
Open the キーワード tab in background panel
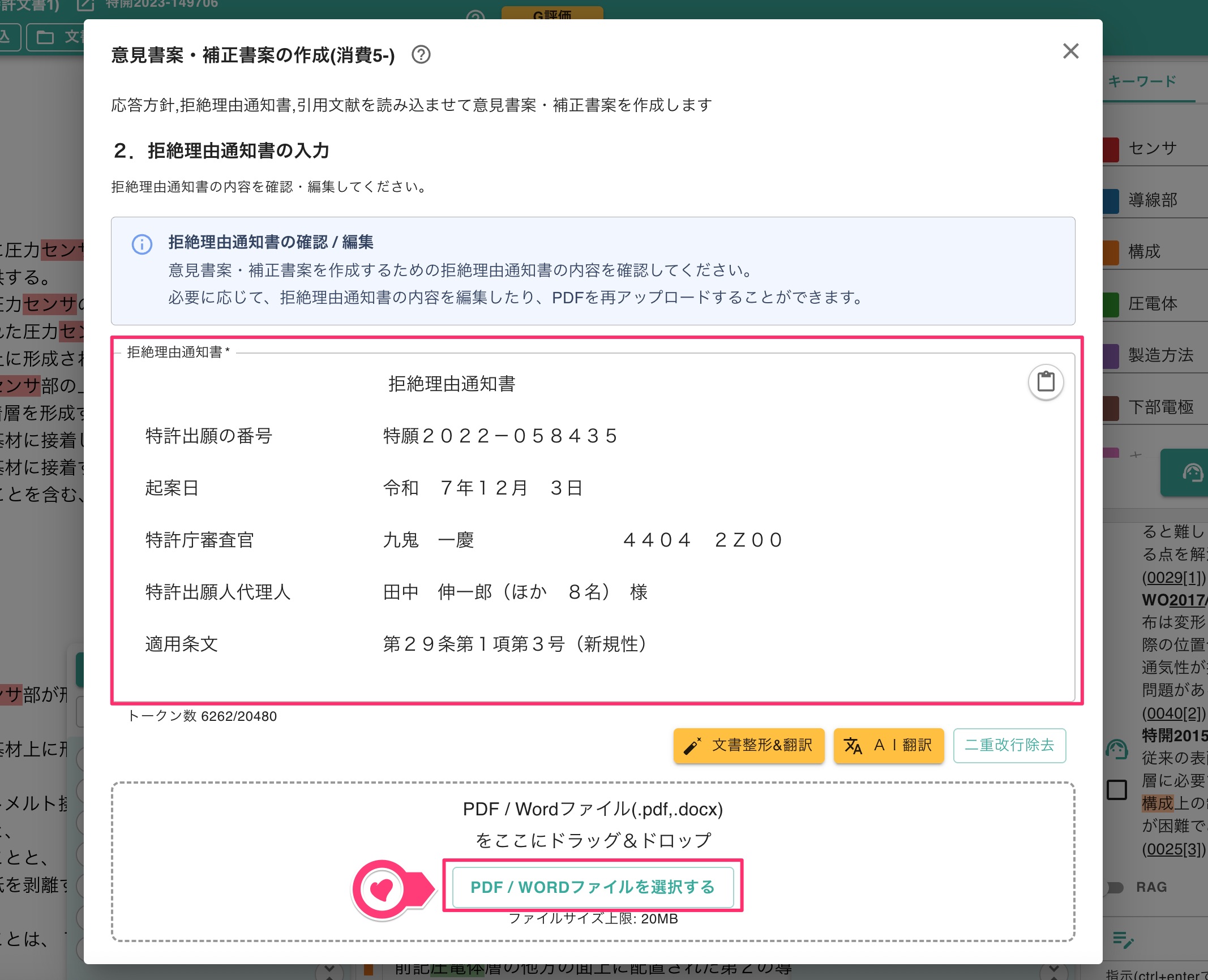(x=1142, y=81)
